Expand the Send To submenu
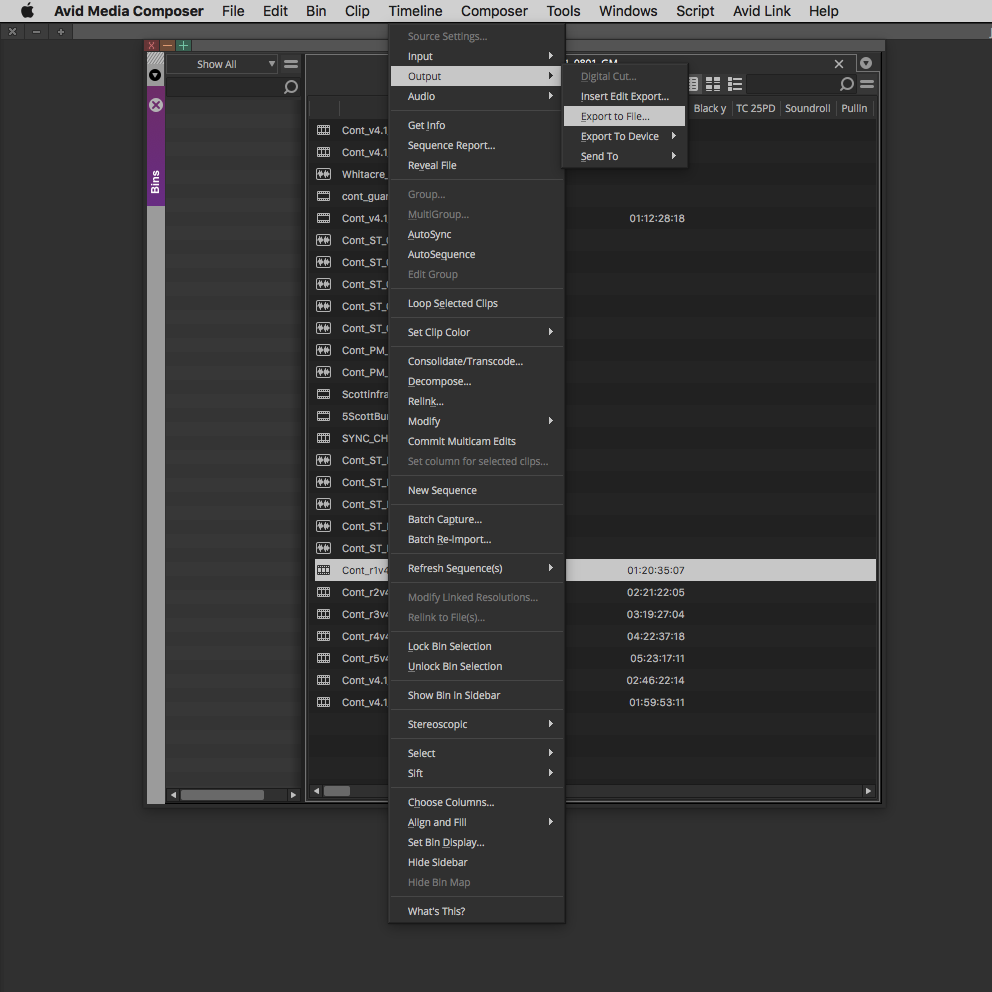Screen dimensions: 992x992 click(x=624, y=156)
